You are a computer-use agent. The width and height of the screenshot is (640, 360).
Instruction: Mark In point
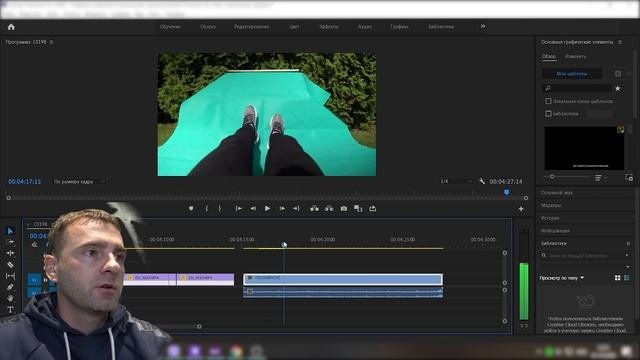point(207,209)
